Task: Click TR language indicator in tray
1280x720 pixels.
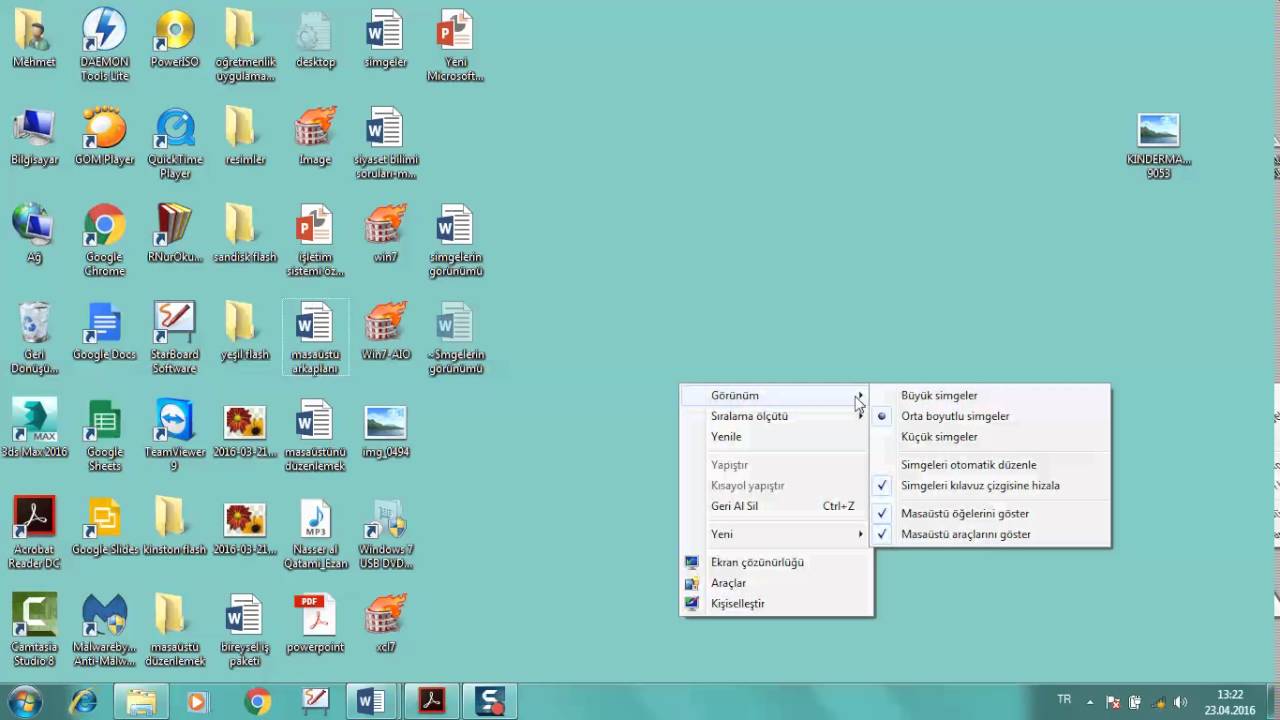Action: point(1064,698)
